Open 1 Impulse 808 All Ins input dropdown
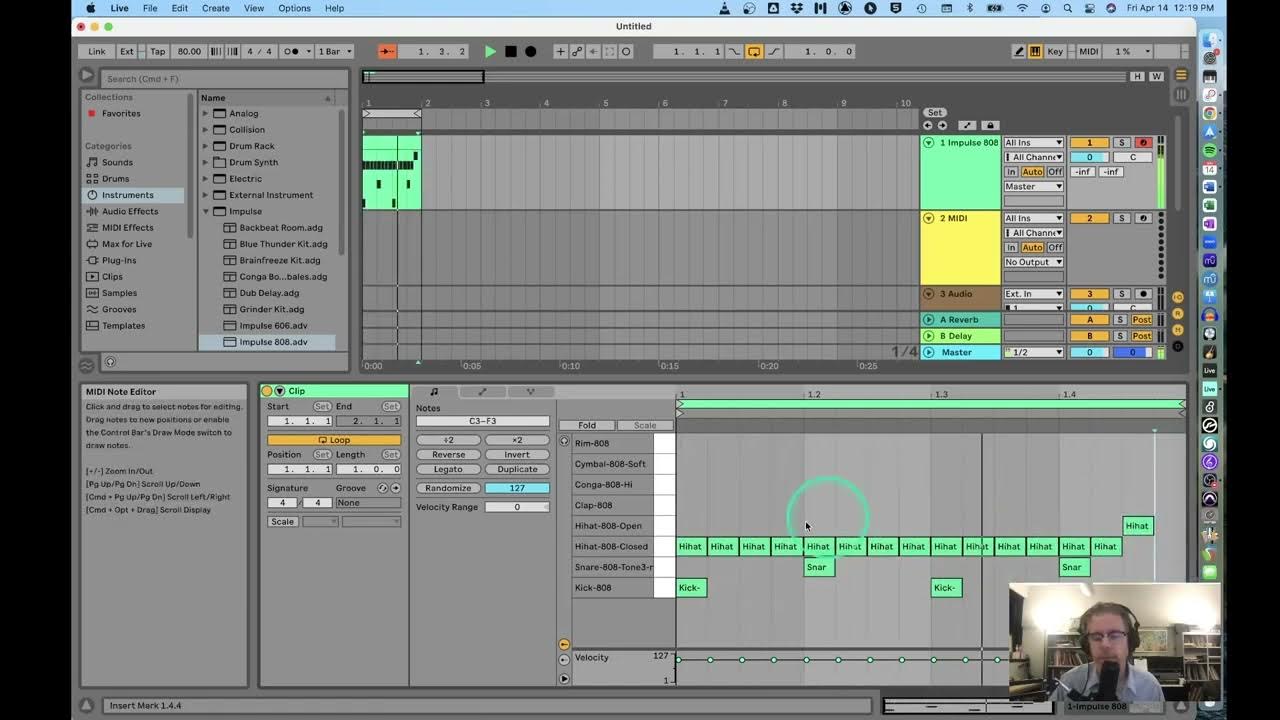Image resolution: width=1280 pixels, height=720 pixels. click(1034, 143)
